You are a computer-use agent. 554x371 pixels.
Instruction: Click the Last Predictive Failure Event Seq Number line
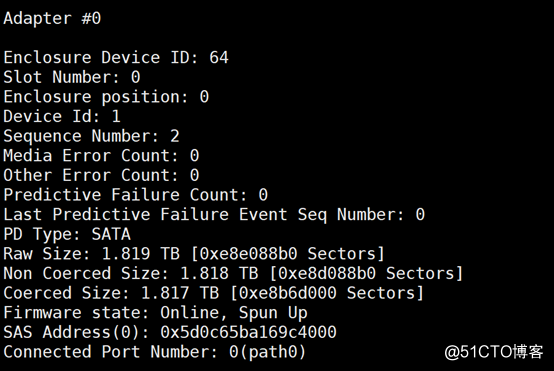tap(214, 215)
